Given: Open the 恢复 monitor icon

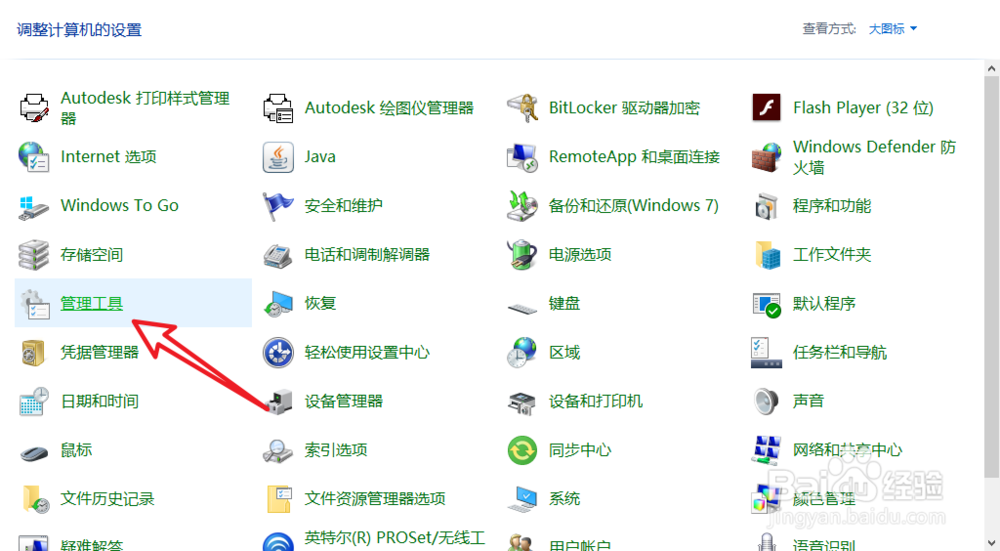Looking at the screenshot, I should (278, 304).
